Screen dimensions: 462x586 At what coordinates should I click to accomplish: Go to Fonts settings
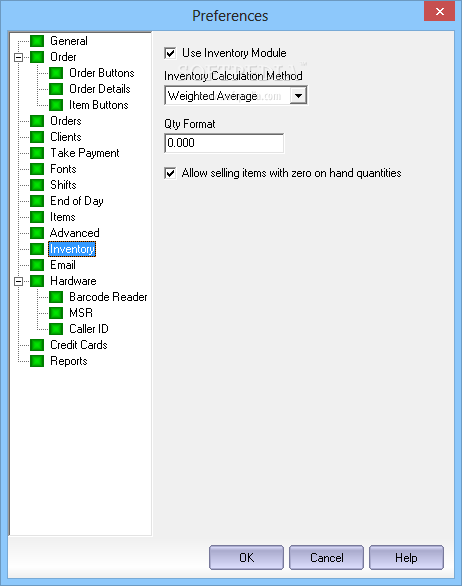63,169
